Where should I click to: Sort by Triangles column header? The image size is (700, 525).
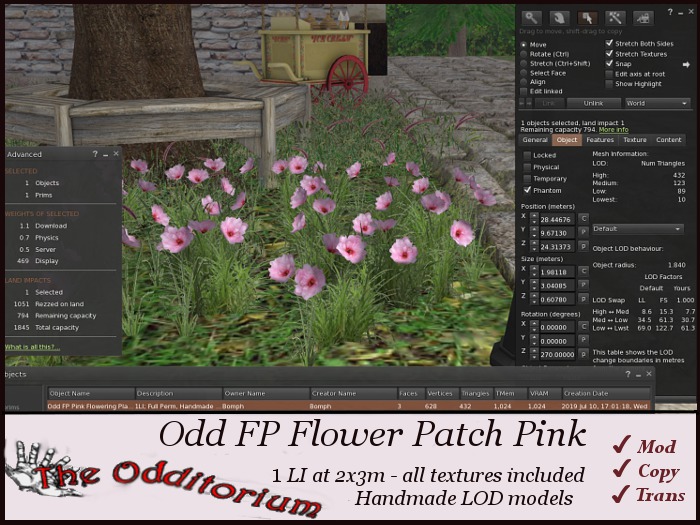coord(476,393)
